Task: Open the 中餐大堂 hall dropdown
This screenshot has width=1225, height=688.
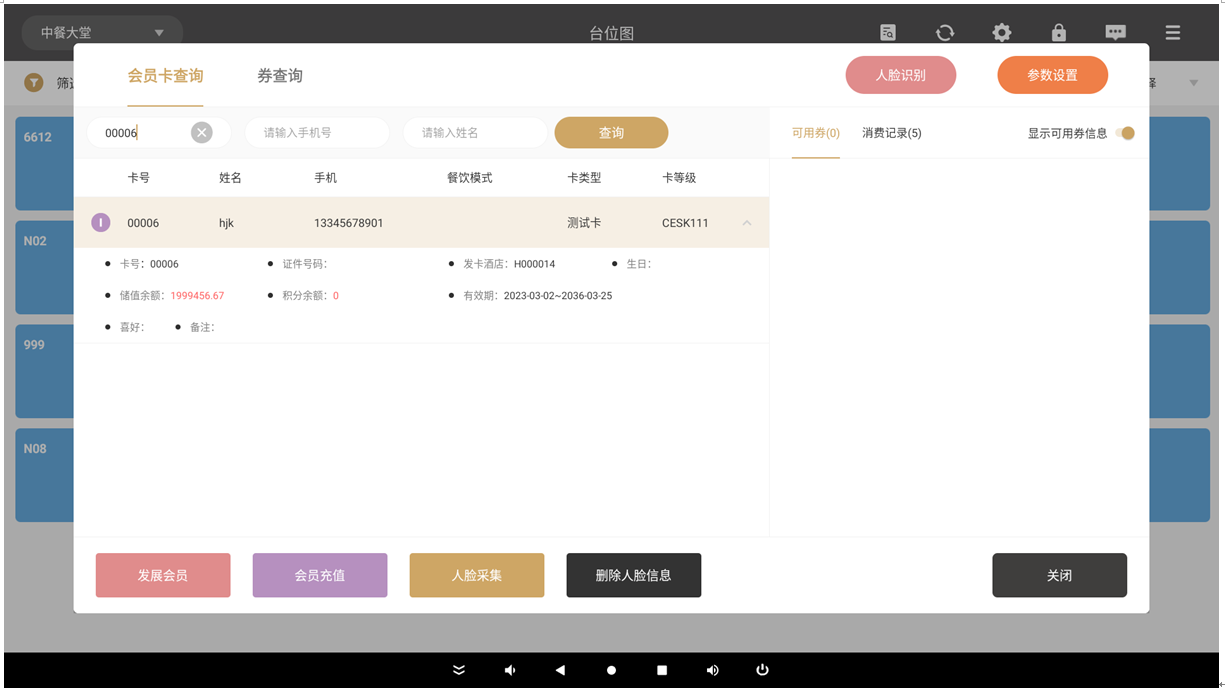Action: point(102,33)
